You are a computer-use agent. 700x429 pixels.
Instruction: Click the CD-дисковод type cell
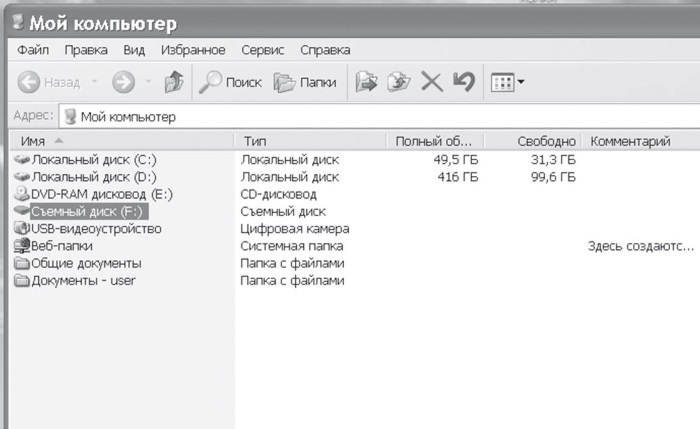279,194
